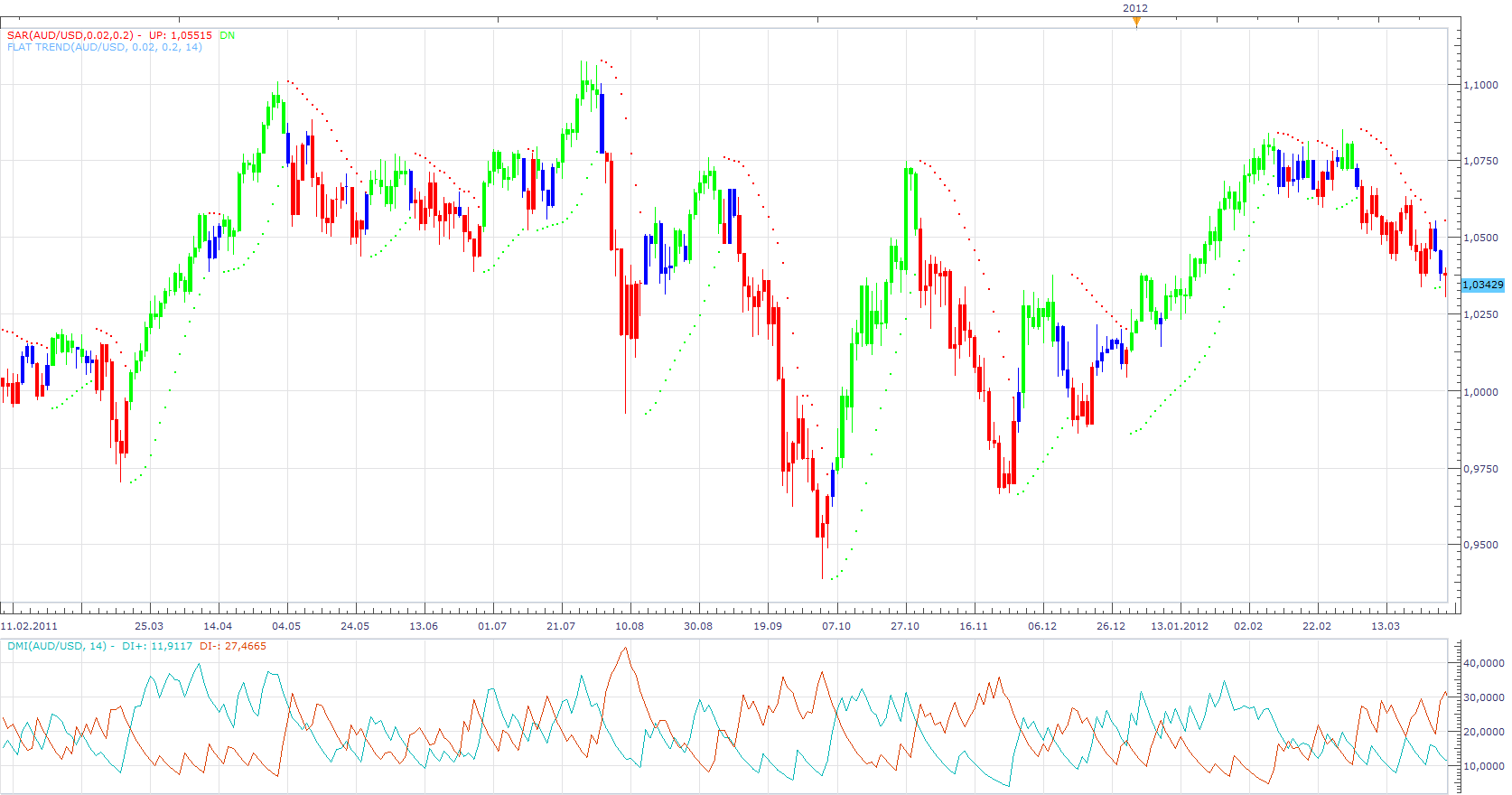Click the 21.07 date label

(x=561, y=626)
